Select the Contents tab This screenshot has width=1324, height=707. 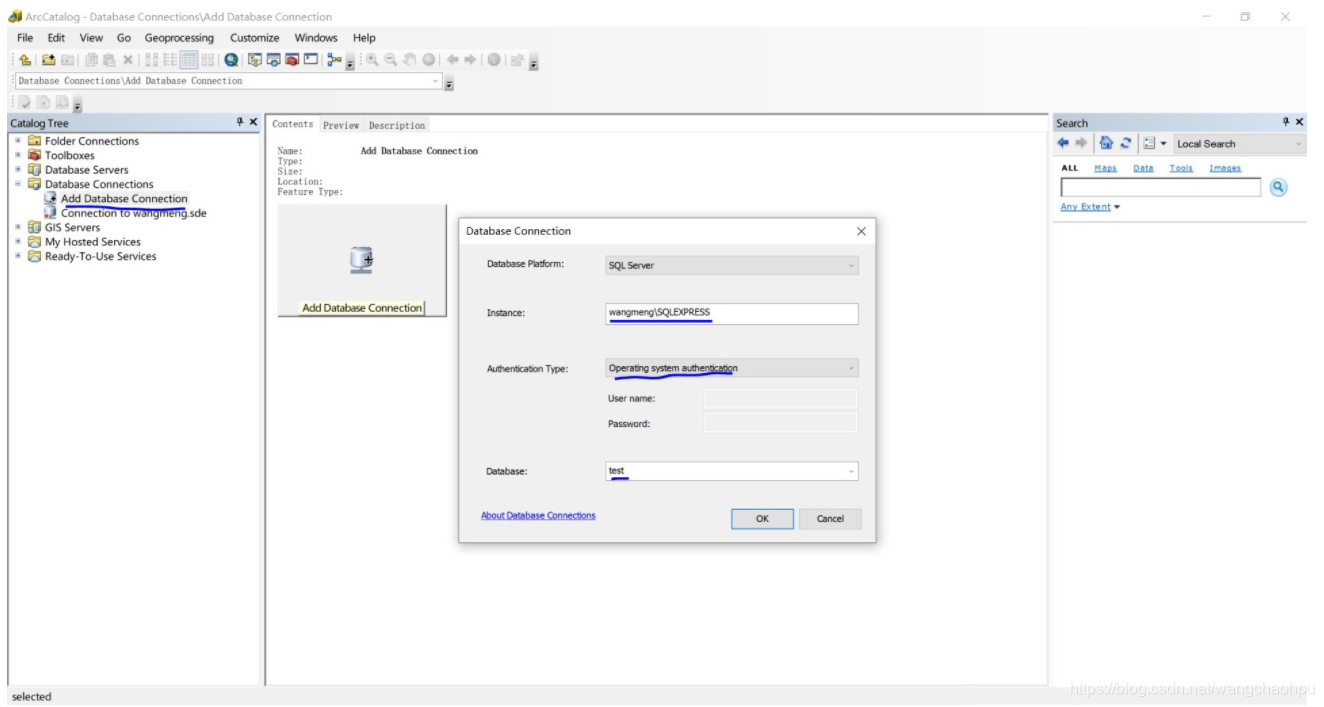click(x=293, y=124)
